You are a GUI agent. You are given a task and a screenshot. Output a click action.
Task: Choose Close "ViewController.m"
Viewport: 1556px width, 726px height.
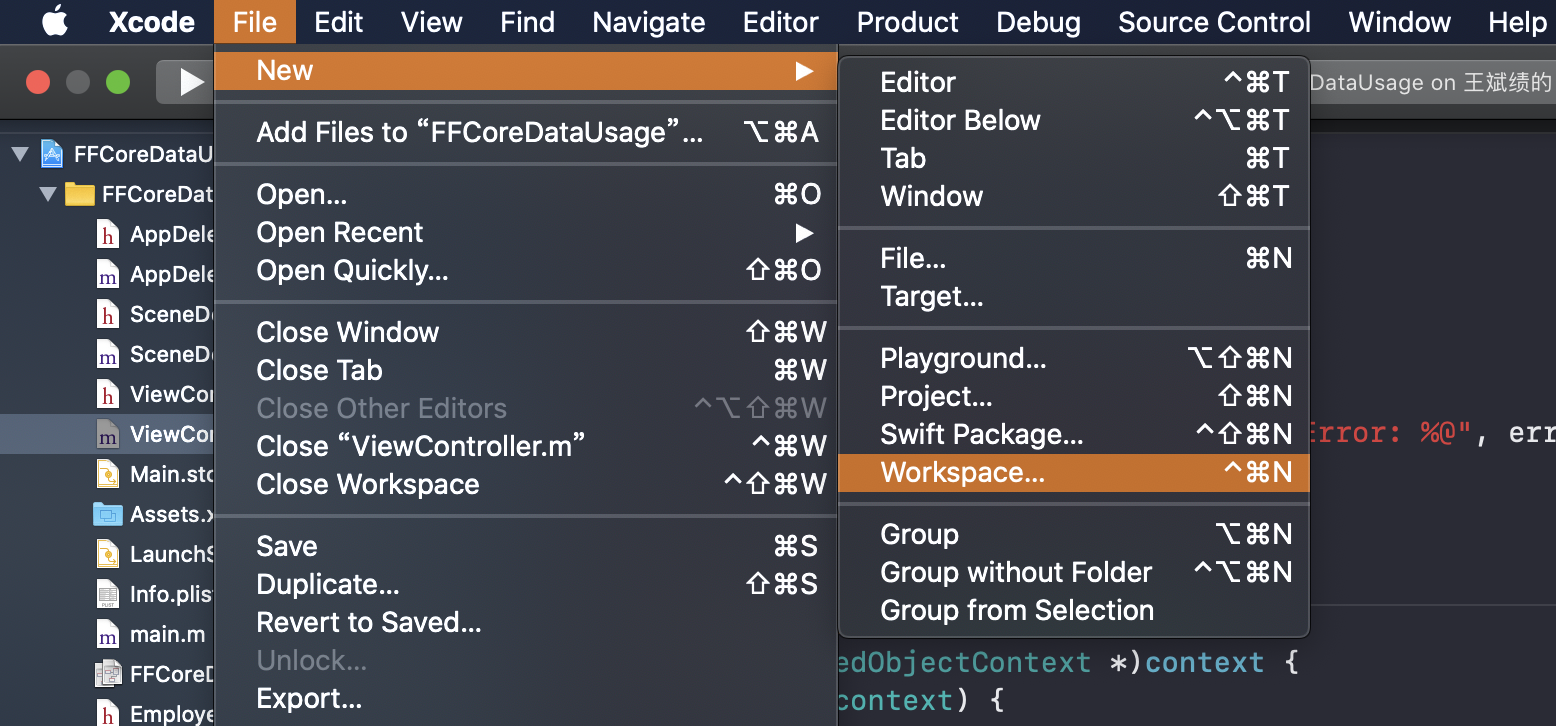525,446
